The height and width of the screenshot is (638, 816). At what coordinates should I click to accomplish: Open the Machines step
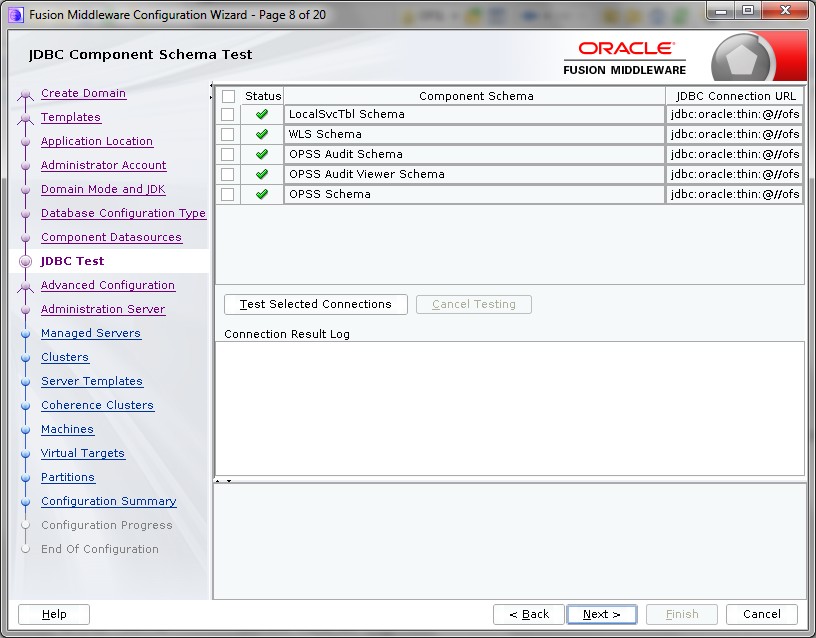(x=67, y=429)
